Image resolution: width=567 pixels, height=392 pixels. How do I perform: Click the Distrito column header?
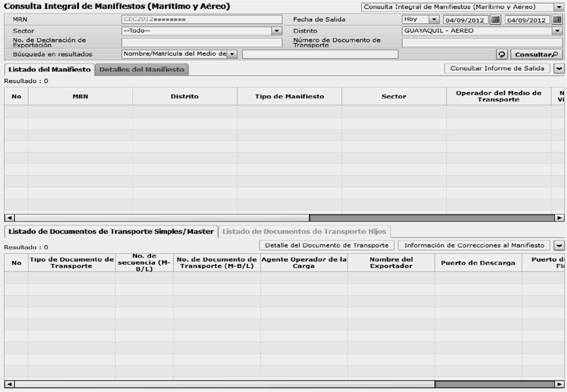point(184,97)
